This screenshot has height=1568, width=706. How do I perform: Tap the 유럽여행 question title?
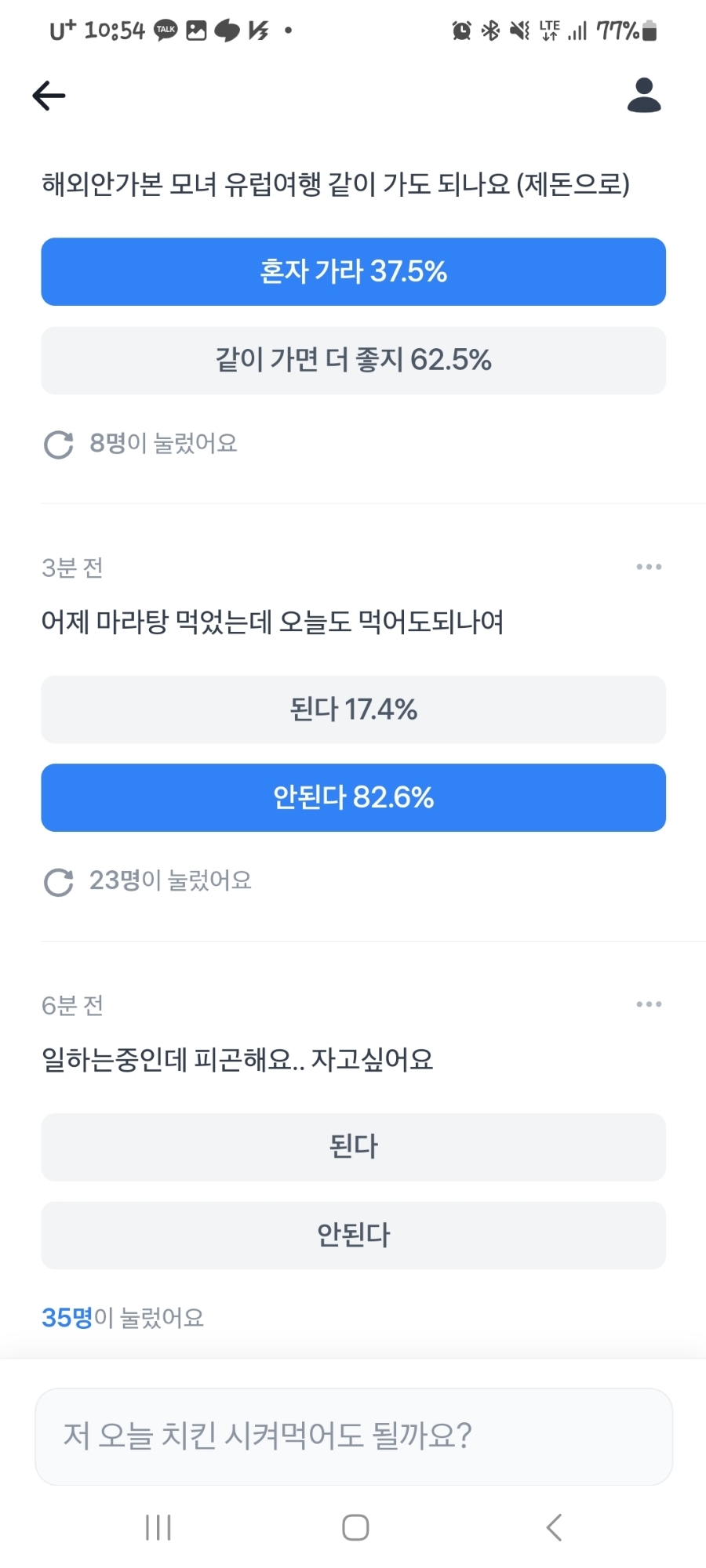click(336, 184)
